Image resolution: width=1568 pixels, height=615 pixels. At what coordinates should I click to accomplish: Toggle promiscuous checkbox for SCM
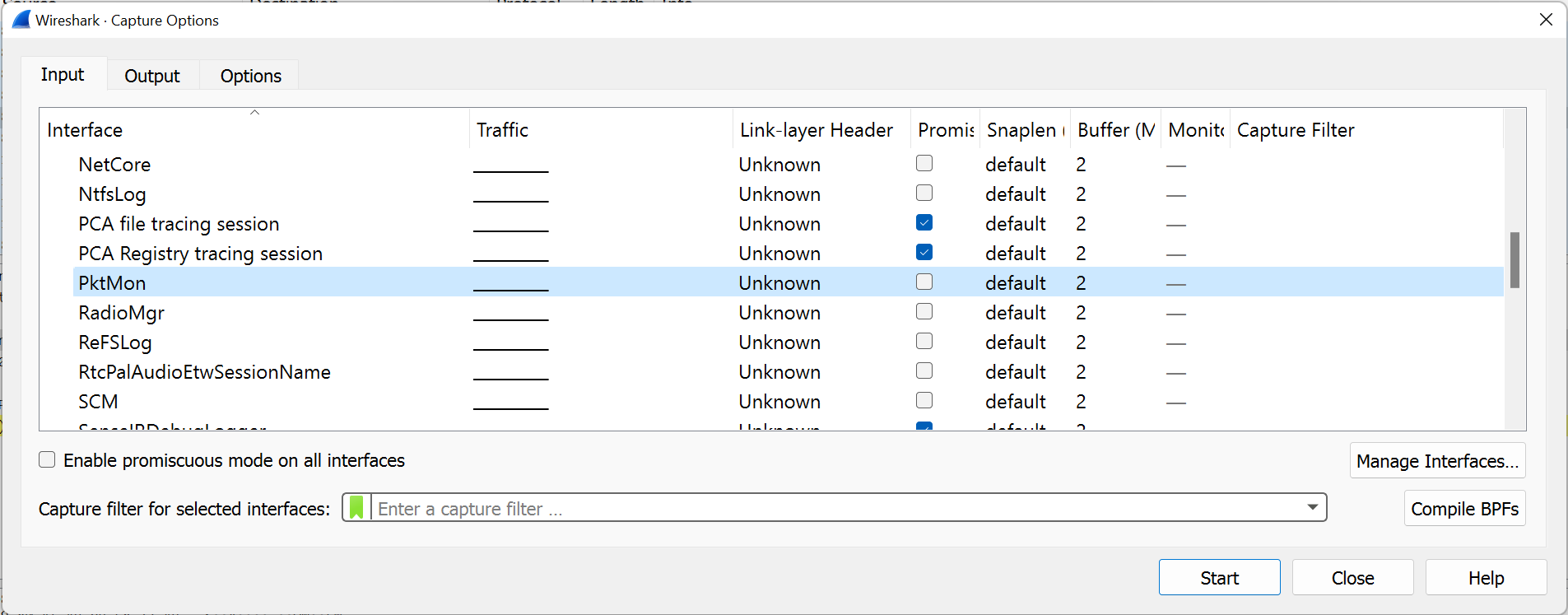(924, 400)
